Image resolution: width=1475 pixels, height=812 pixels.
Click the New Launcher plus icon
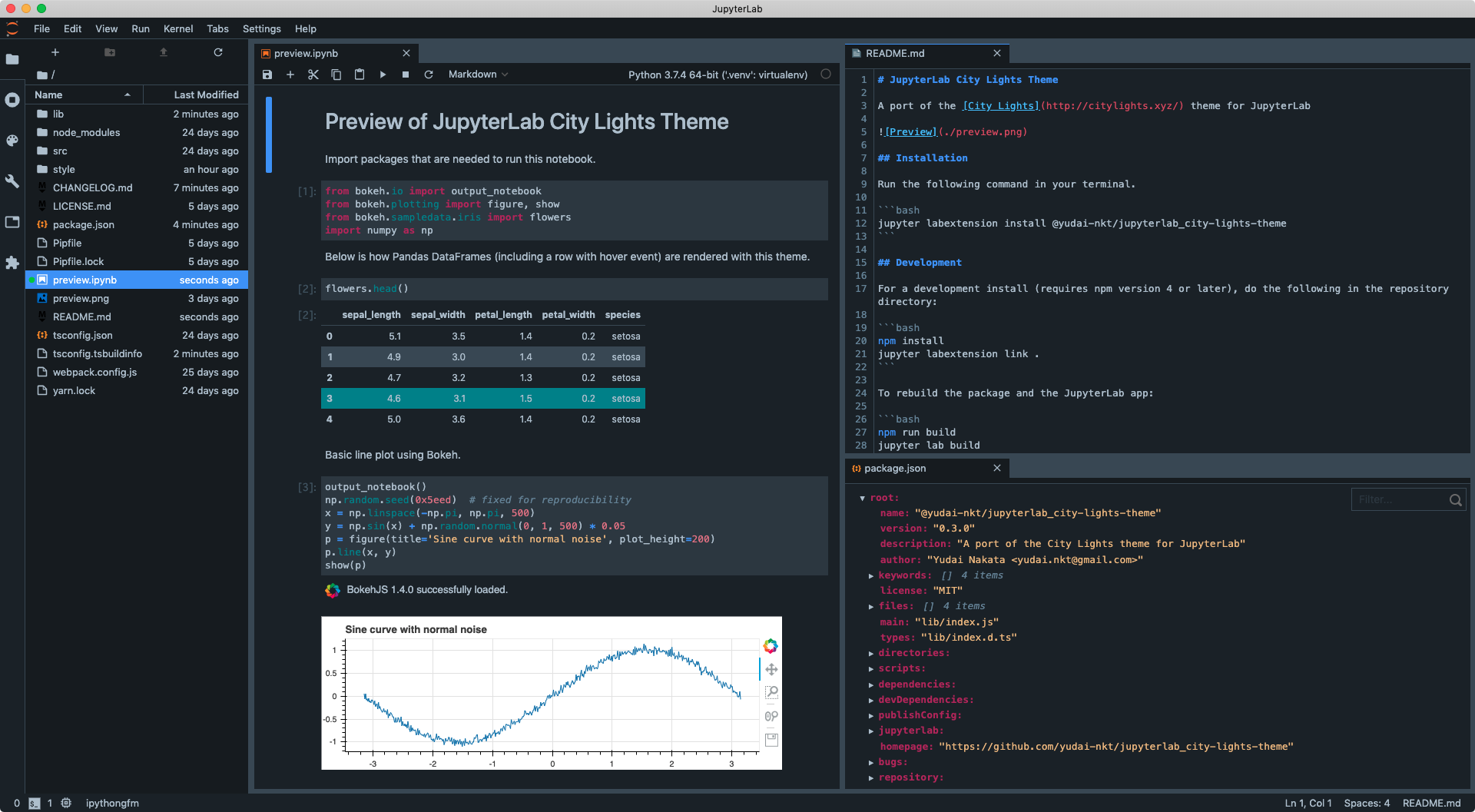(x=55, y=52)
